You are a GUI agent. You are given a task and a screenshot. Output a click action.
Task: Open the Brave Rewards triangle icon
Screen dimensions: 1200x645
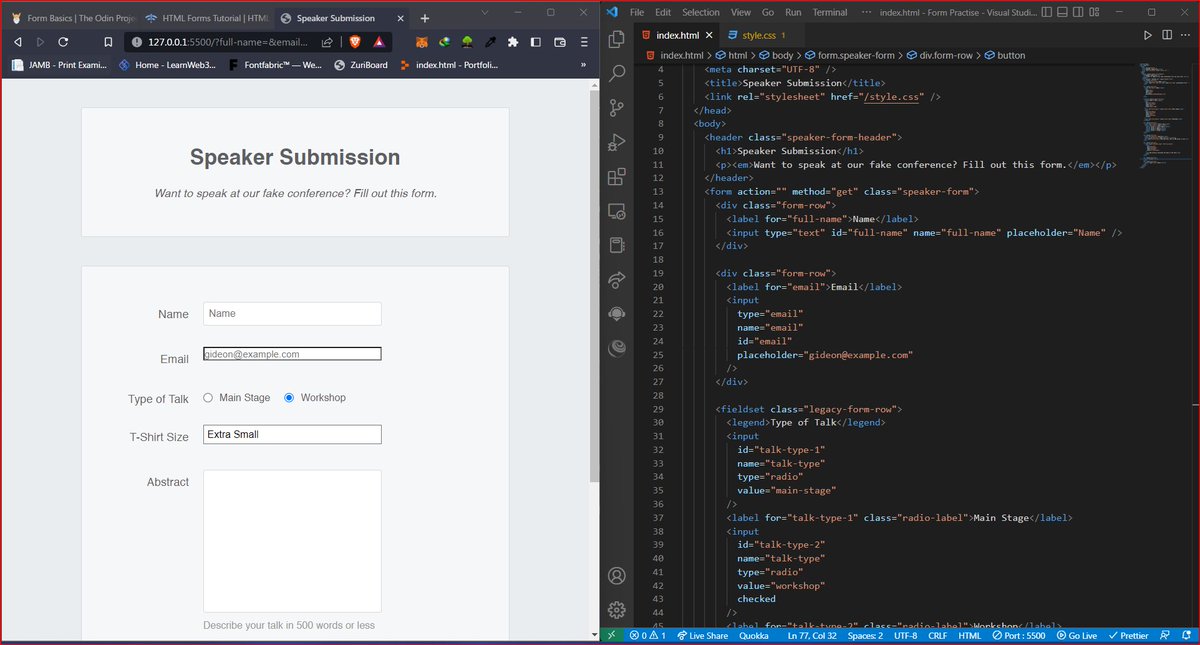379,42
